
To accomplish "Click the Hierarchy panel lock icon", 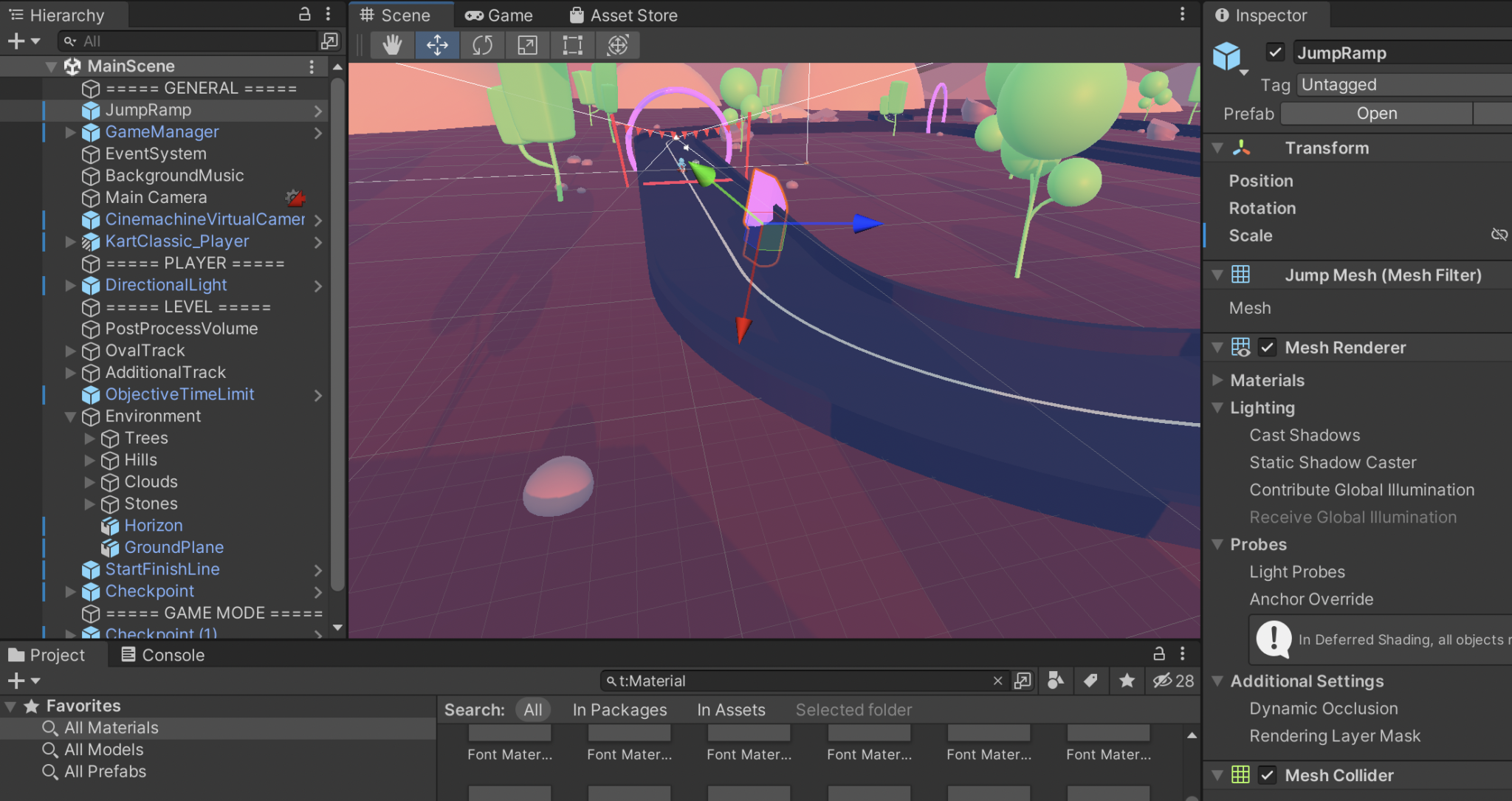I will [x=304, y=14].
